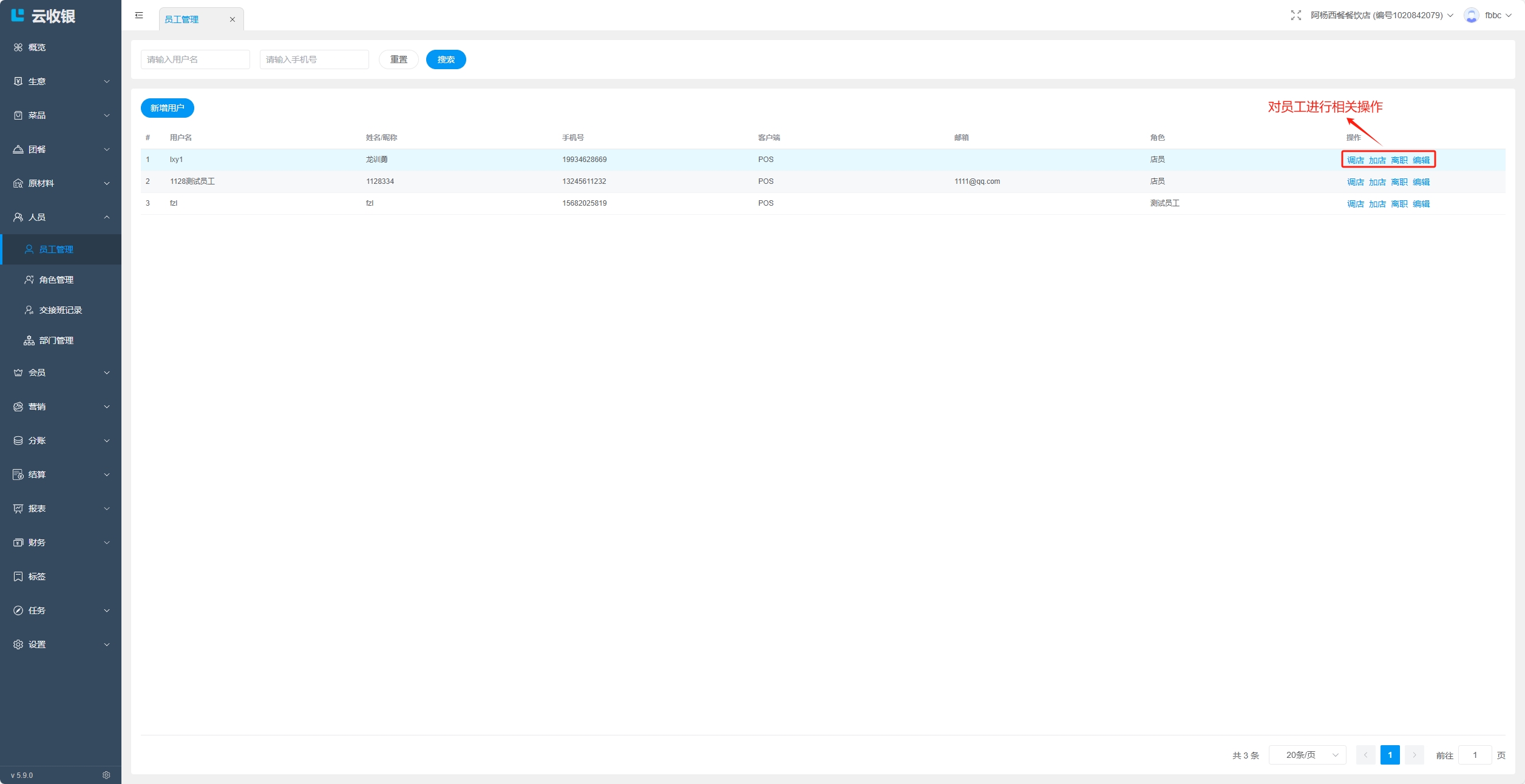Open the 标签 tags page
The height and width of the screenshot is (784, 1525).
[x=36, y=576]
